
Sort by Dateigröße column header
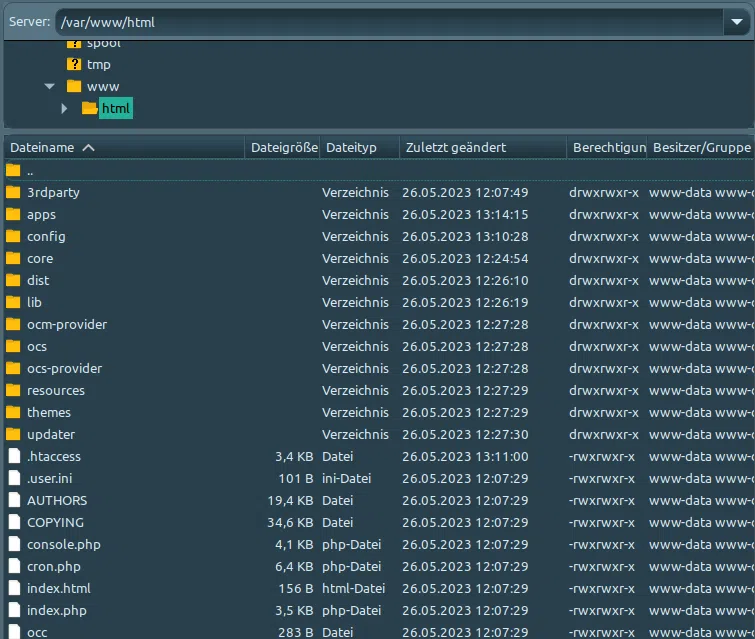coord(283,147)
